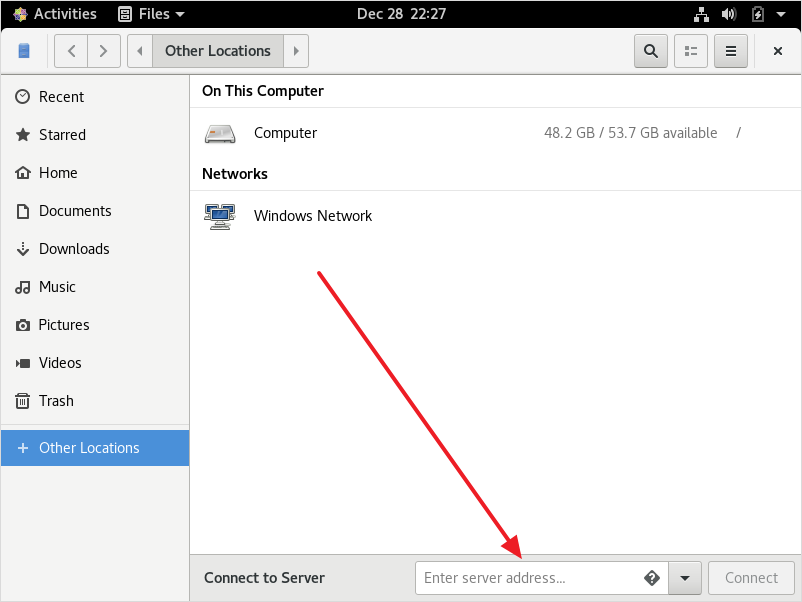Image resolution: width=802 pixels, height=602 pixels.
Task: Expand the Files application menu
Action: 151,14
